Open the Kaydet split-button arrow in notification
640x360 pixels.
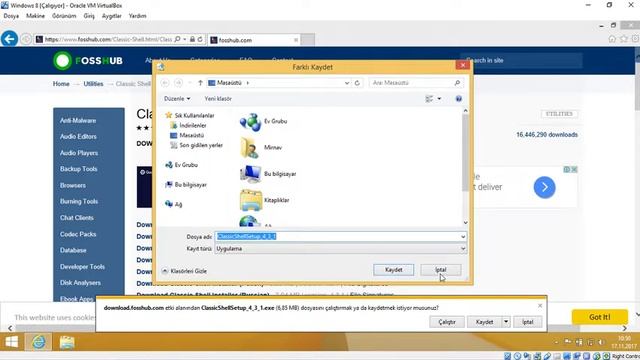tap(506, 322)
